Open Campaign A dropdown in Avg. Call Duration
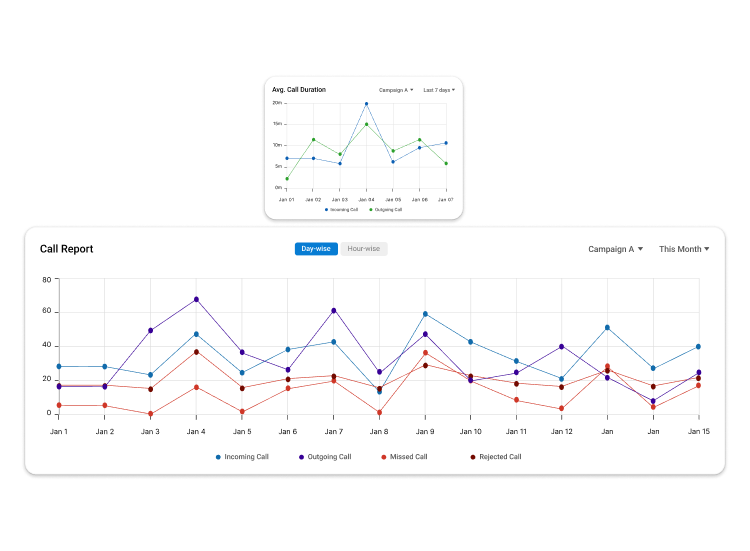 pos(396,90)
